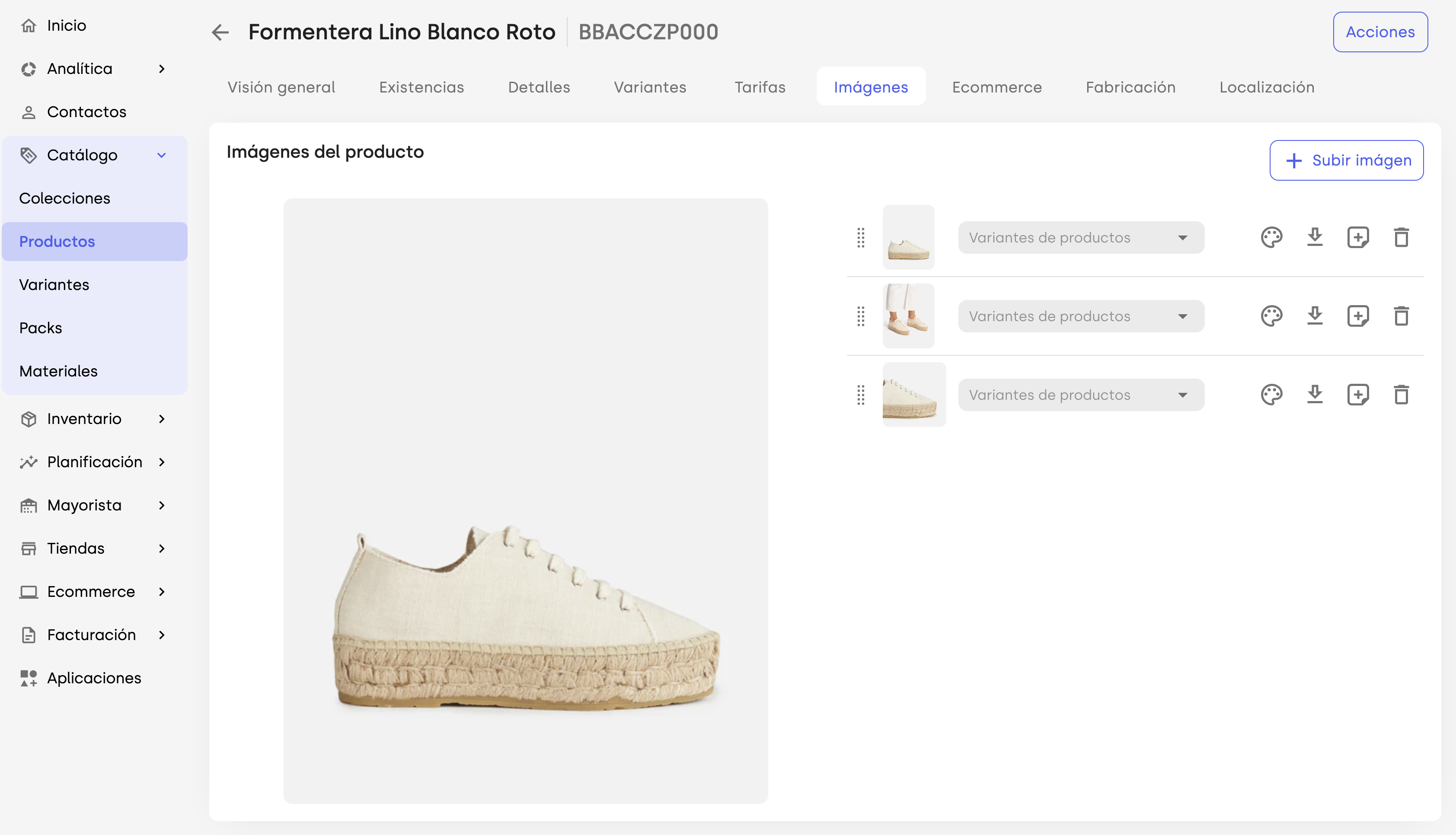Viewport: 1456px width, 835px height.
Task: Click the palette icon for the third image
Action: click(x=1271, y=395)
